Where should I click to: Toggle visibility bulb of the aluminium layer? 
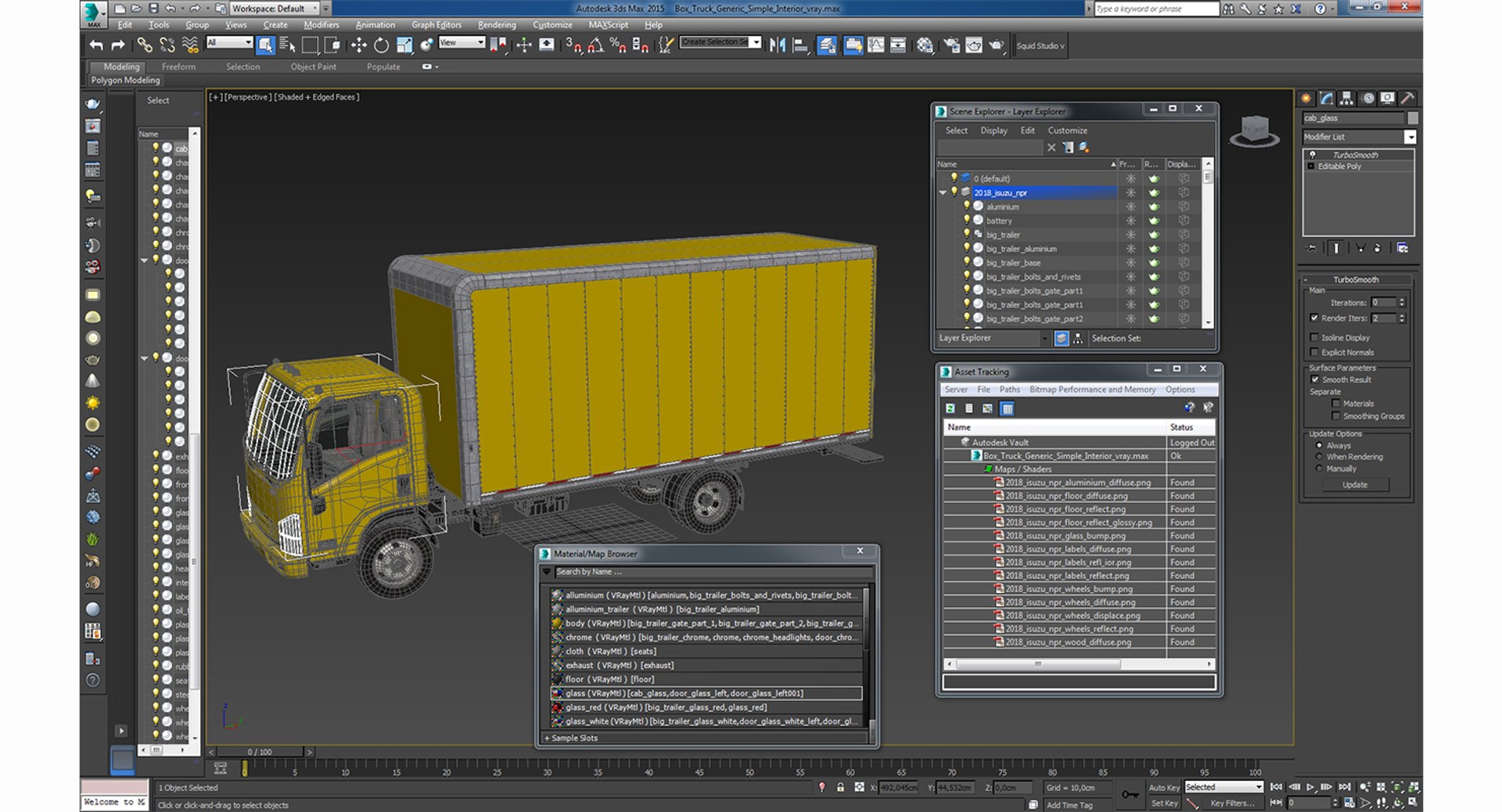[x=967, y=207]
